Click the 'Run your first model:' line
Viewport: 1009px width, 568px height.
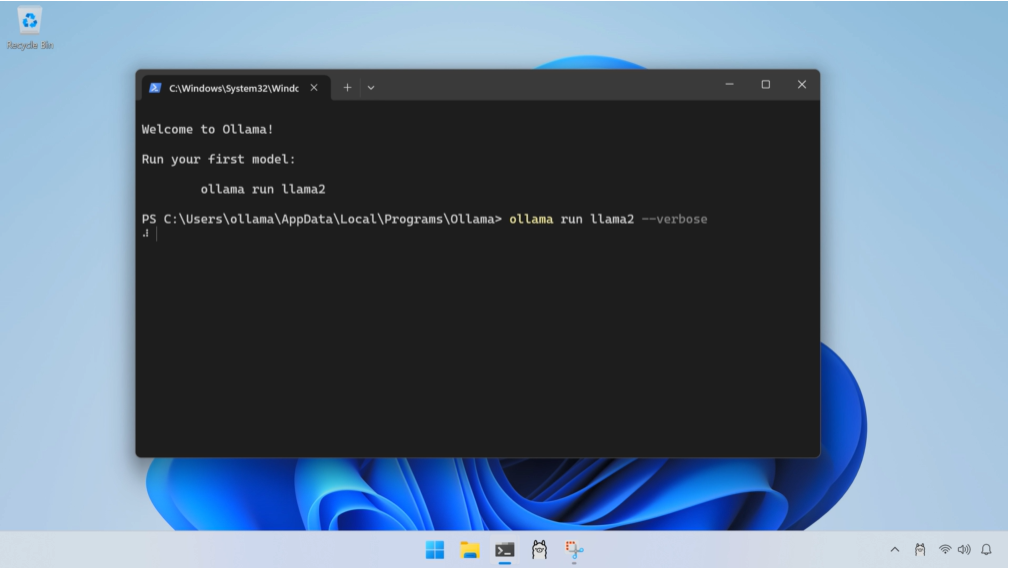point(218,159)
